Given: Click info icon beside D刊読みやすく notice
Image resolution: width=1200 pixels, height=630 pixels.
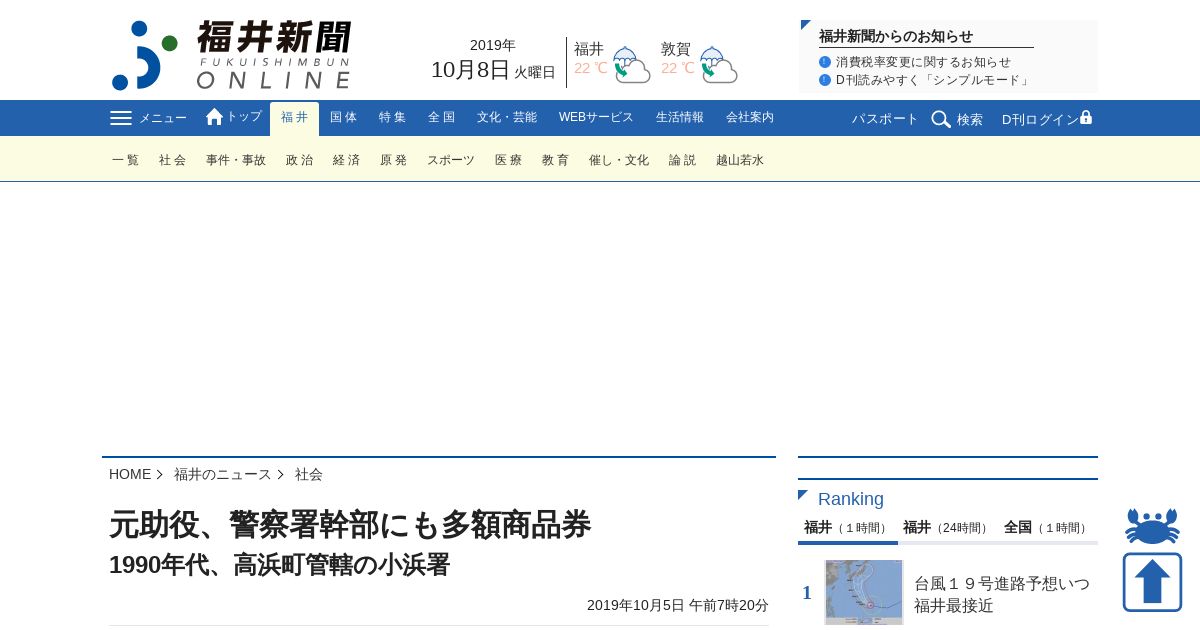Looking at the screenshot, I should [825, 80].
